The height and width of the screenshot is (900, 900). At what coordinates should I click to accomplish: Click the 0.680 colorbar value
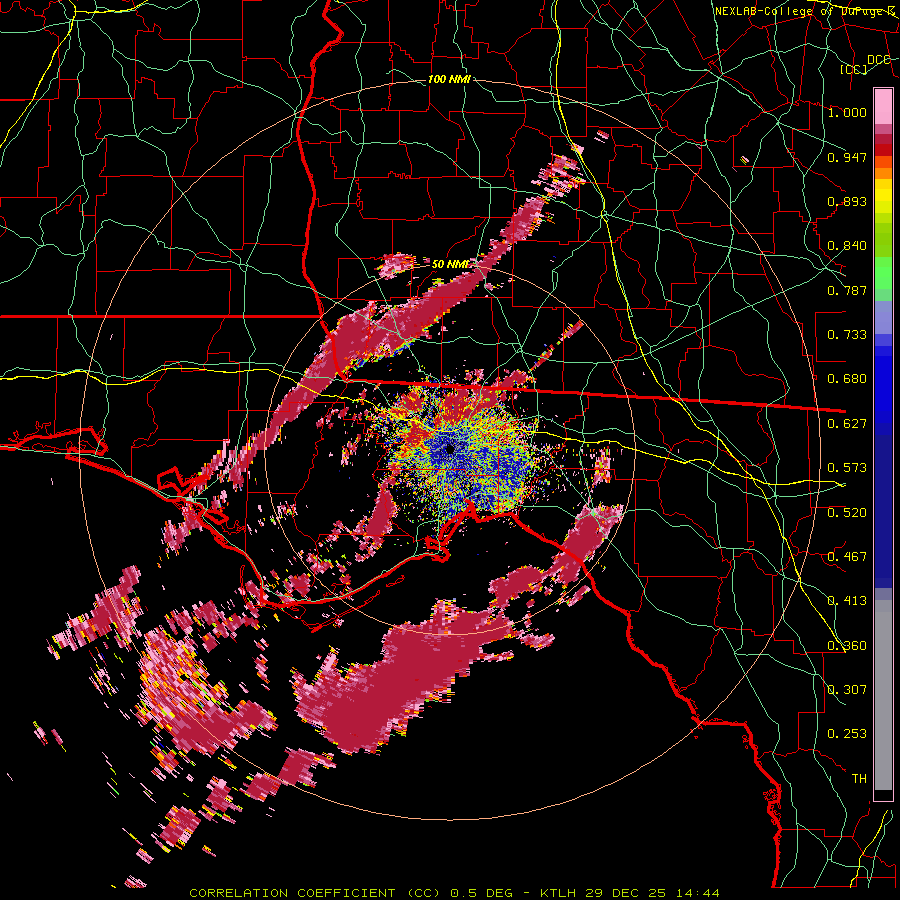click(847, 379)
